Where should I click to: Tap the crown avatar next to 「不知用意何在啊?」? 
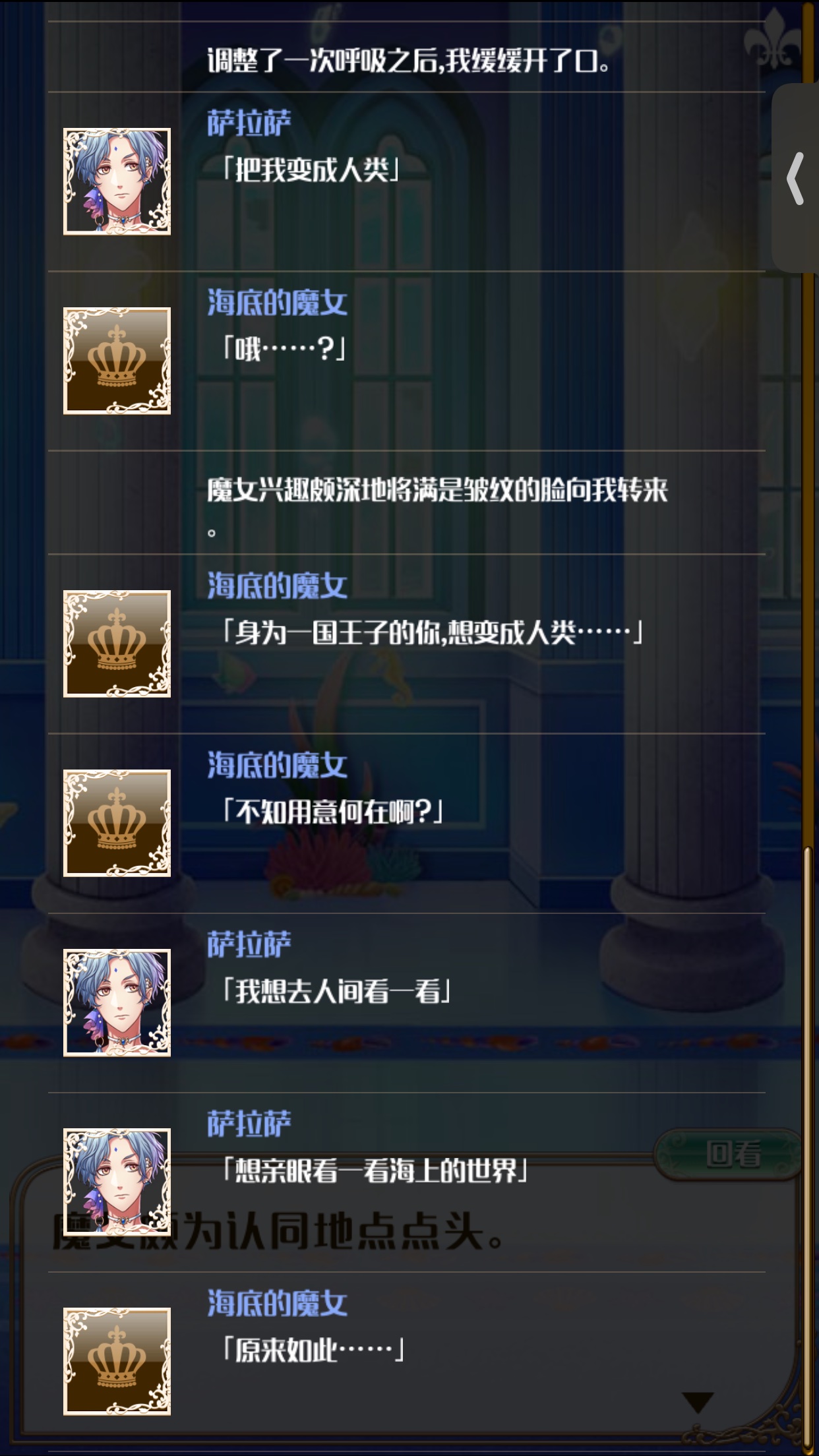pyautogui.click(x=117, y=823)
